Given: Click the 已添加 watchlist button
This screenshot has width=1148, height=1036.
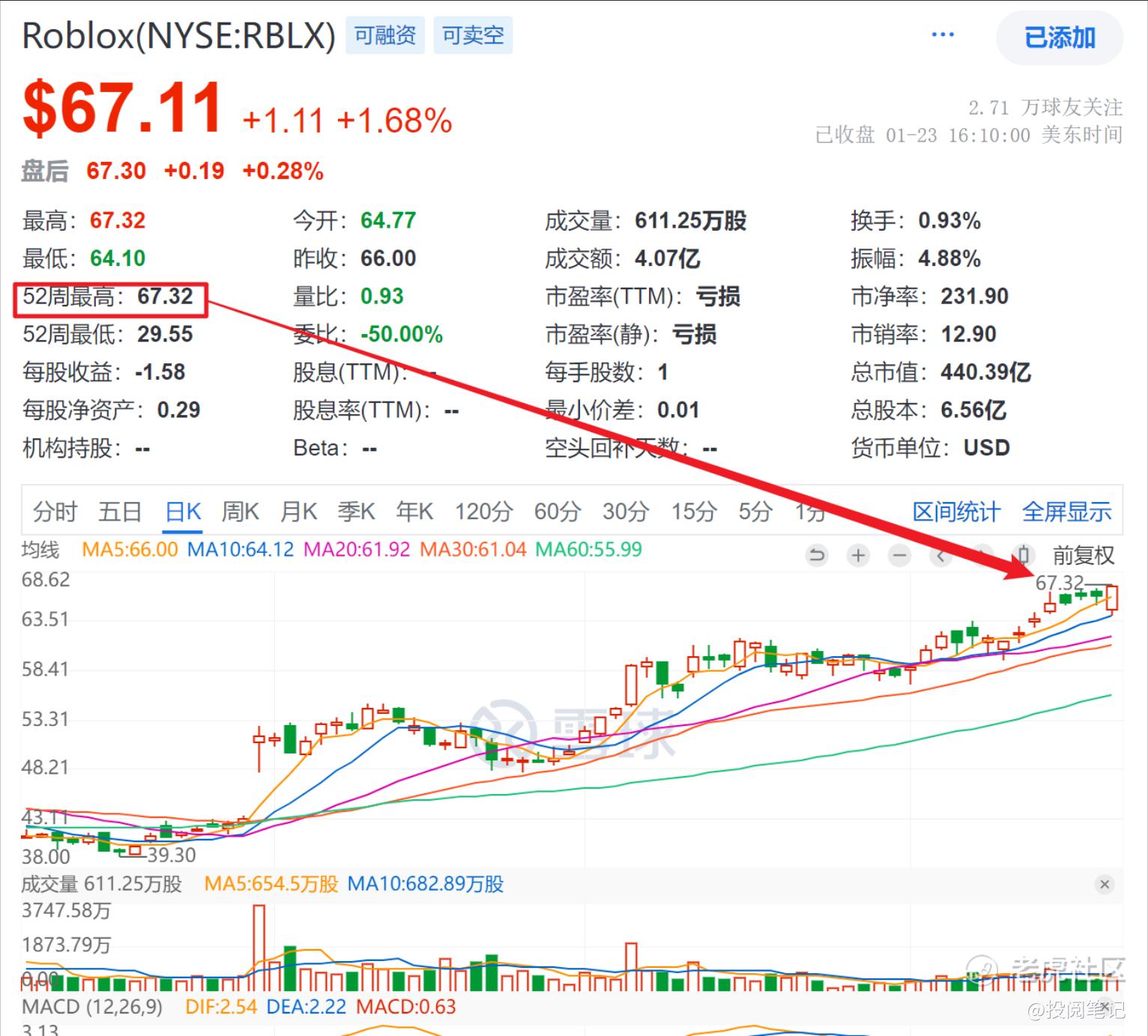Looking at the screenshot, I should click(x=1060, y=37).
